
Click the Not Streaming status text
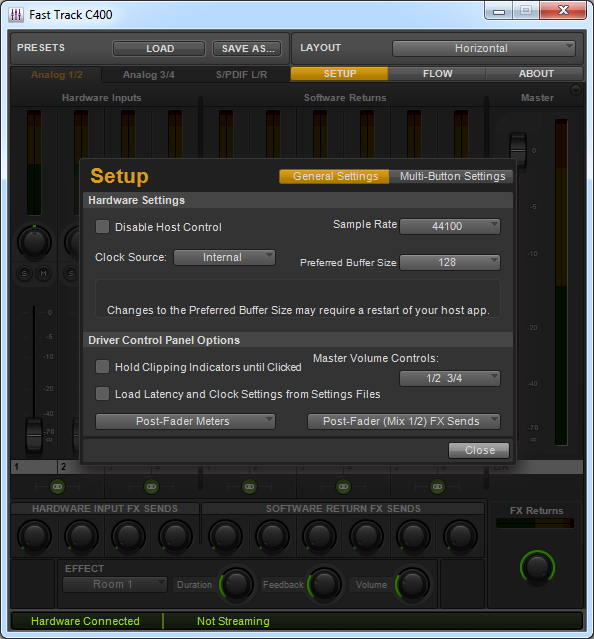click(233, 621)
